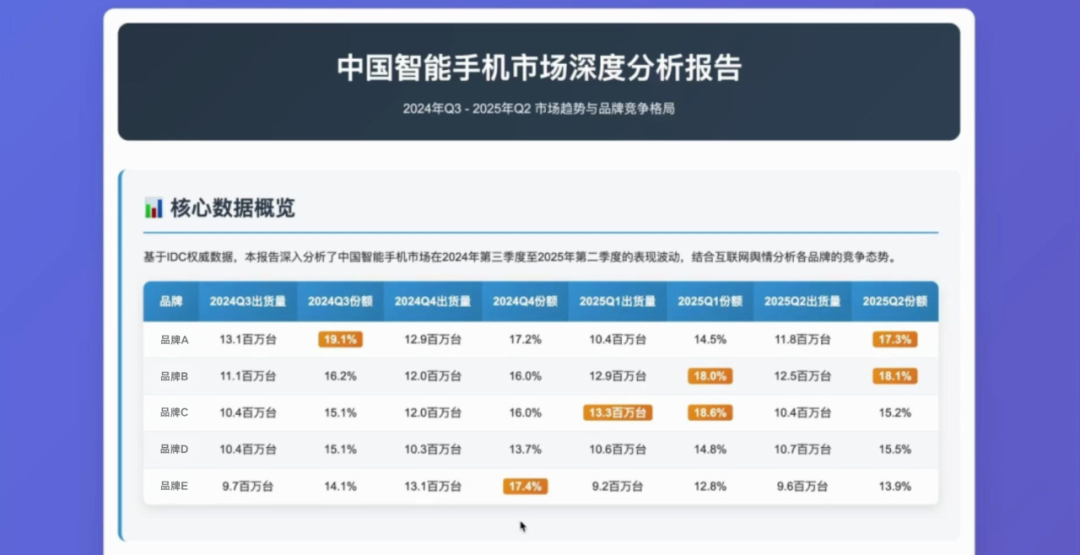Click the 11.8百万台 cell in 品牌A row

coord(802,339)
